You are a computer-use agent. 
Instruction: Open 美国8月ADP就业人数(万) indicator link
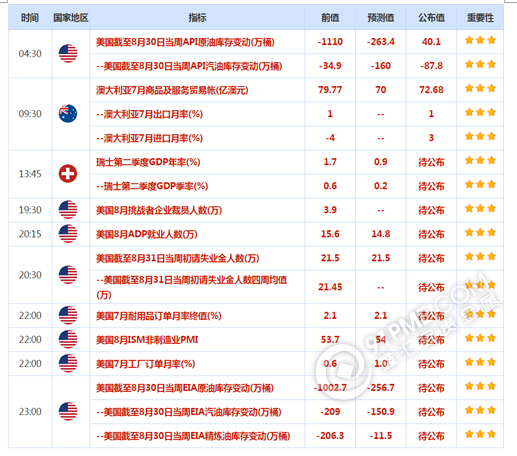147,234
